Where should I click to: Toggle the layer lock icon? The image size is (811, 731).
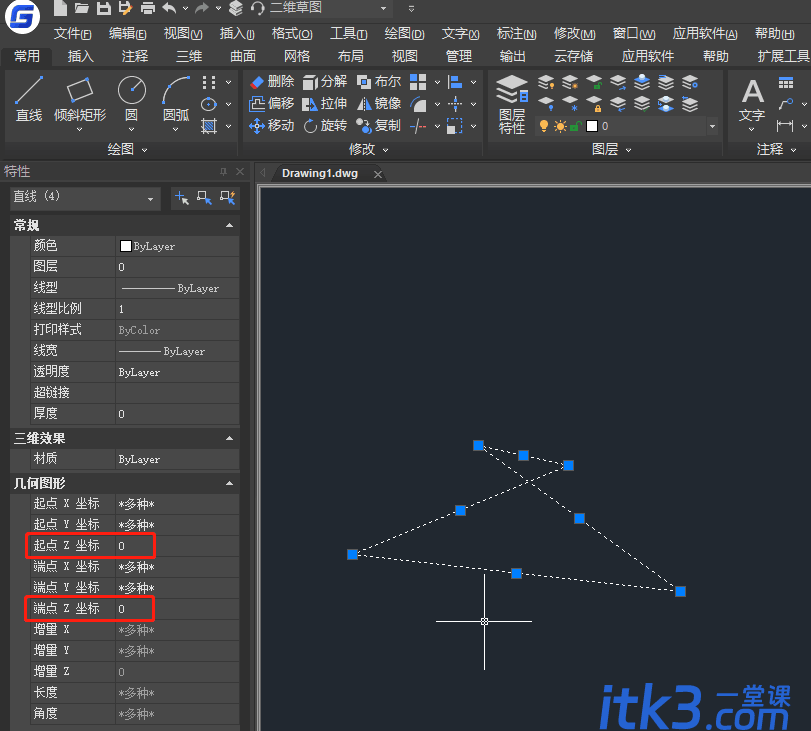[x=576, y=126]
